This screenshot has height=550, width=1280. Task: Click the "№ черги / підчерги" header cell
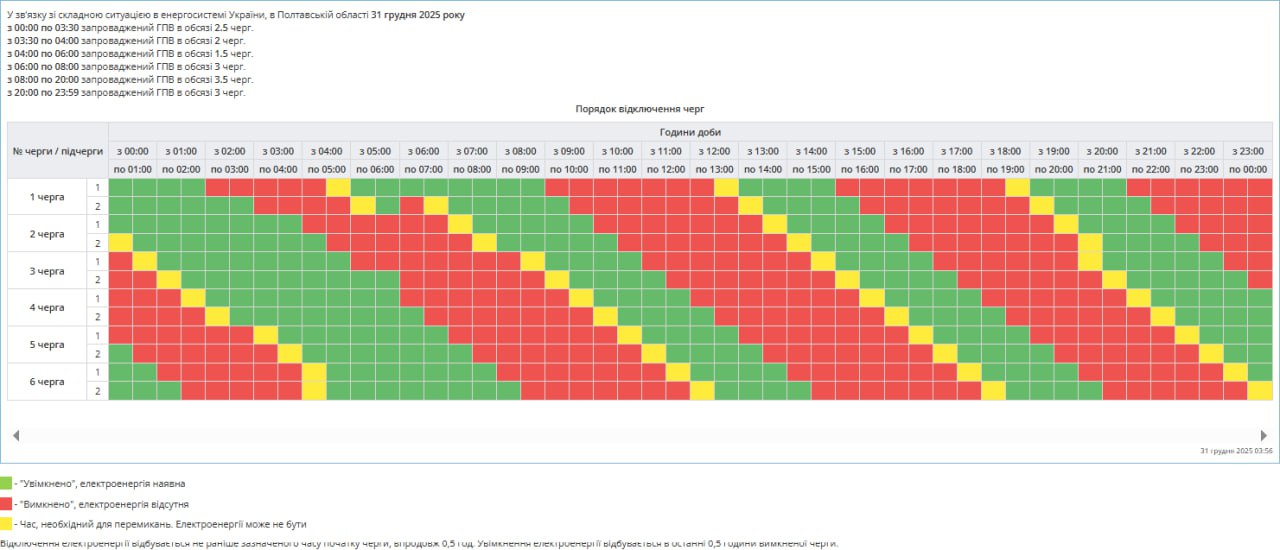58,151
